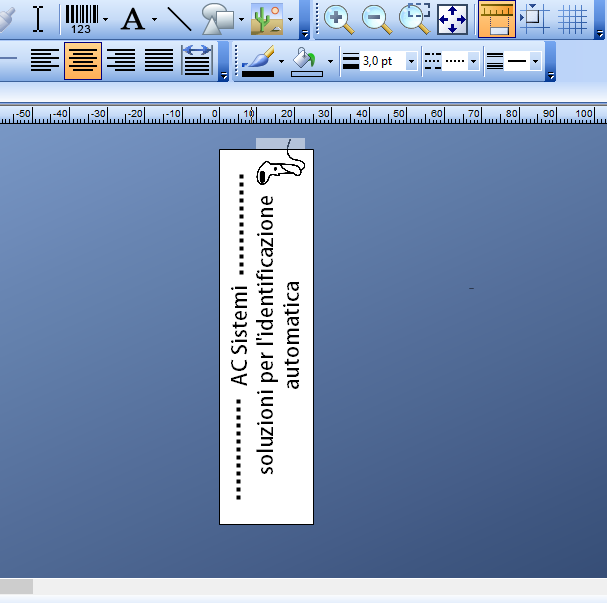Click the barcode scanner image on label

pos(281,163)
